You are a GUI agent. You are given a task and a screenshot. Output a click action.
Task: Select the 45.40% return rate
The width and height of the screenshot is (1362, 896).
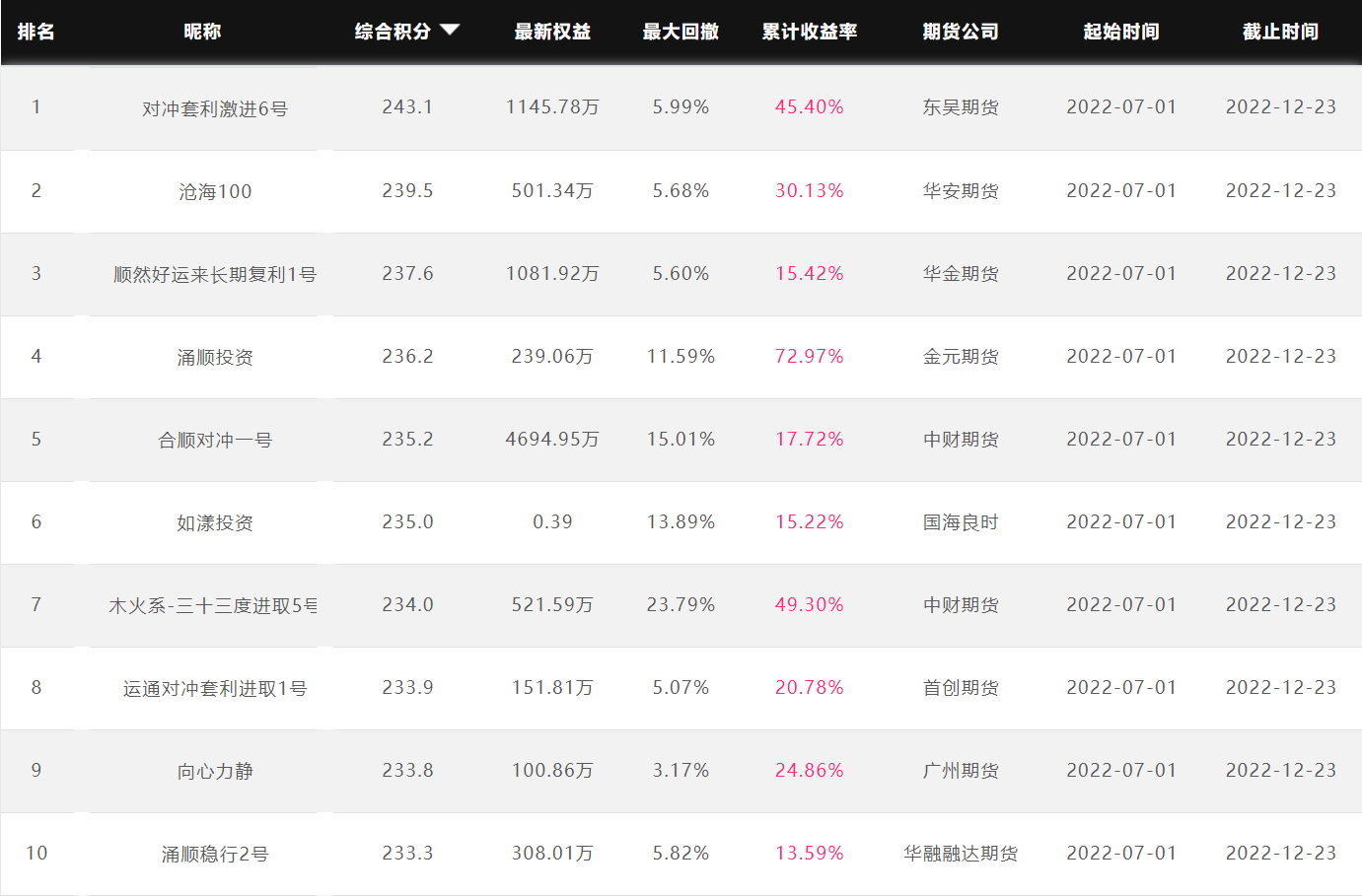[810, 106]
